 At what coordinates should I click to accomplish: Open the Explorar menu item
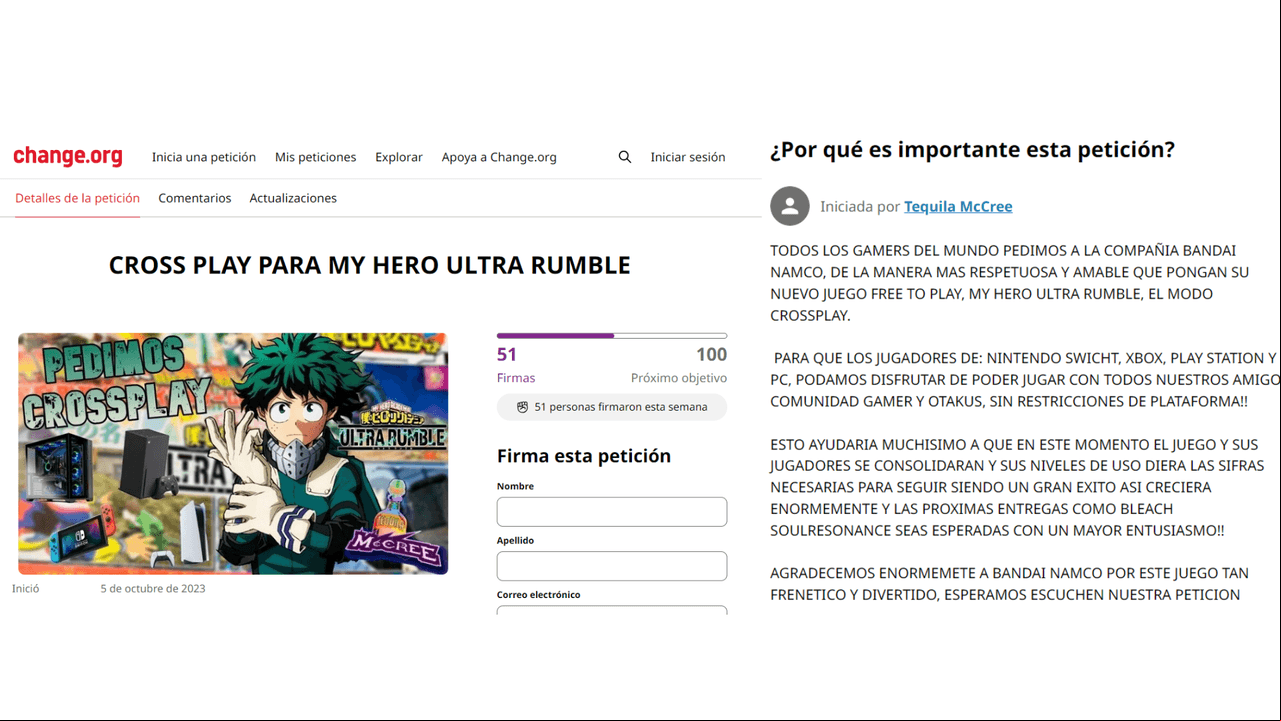click(399, 157)
